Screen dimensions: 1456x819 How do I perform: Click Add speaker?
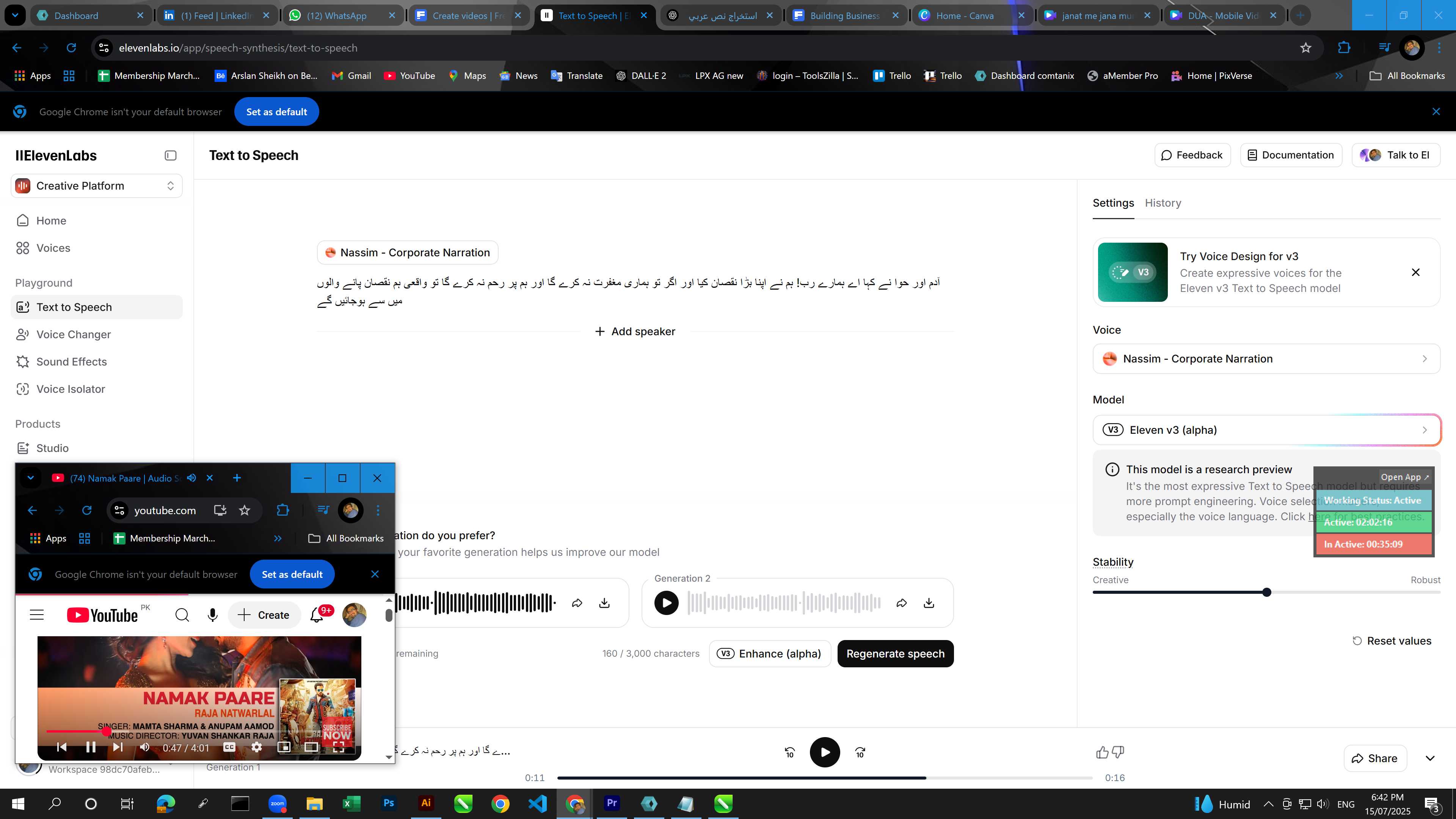(x=635, y=332)
